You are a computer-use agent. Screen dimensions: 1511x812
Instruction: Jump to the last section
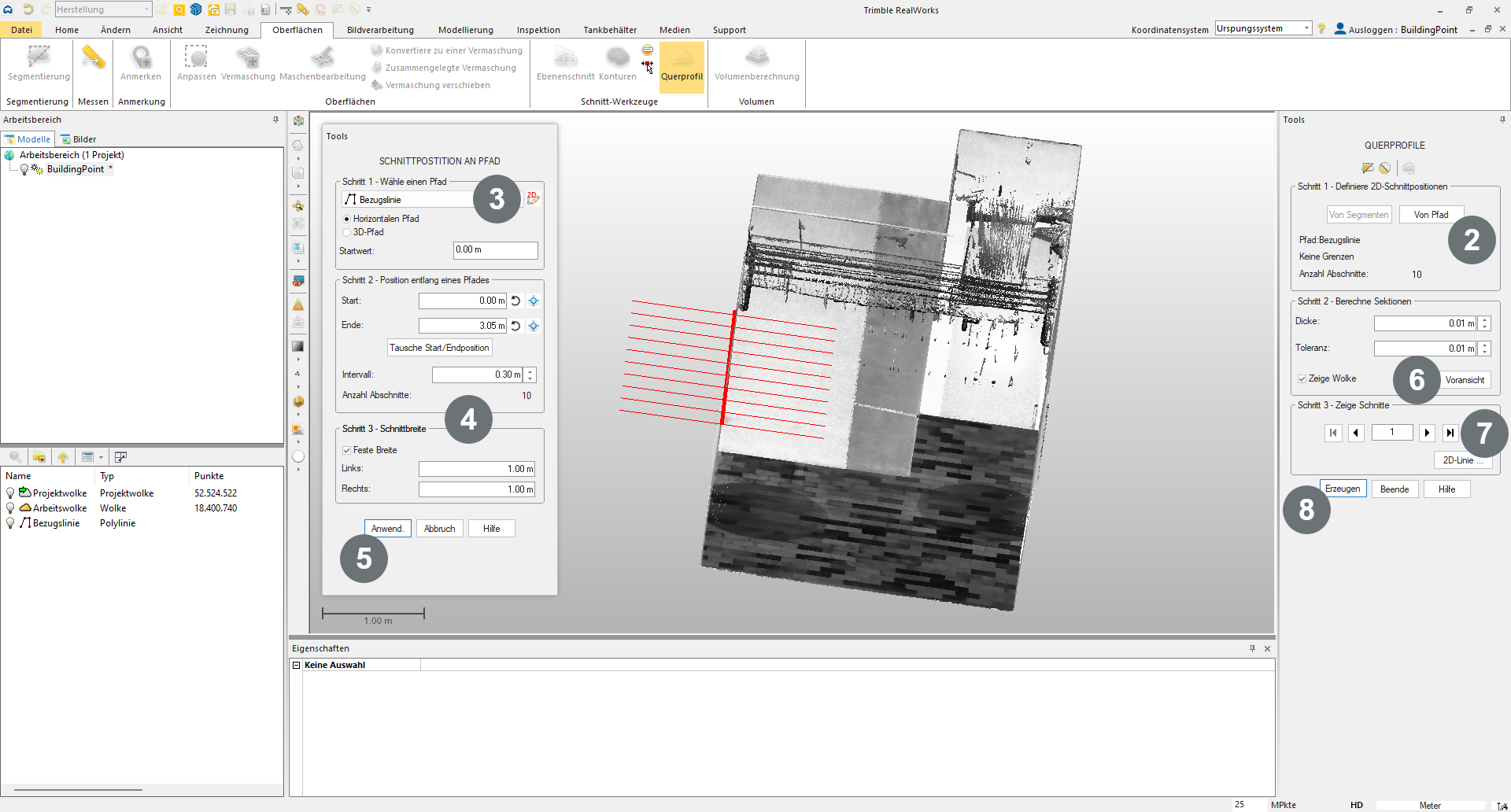point(1450,433)
